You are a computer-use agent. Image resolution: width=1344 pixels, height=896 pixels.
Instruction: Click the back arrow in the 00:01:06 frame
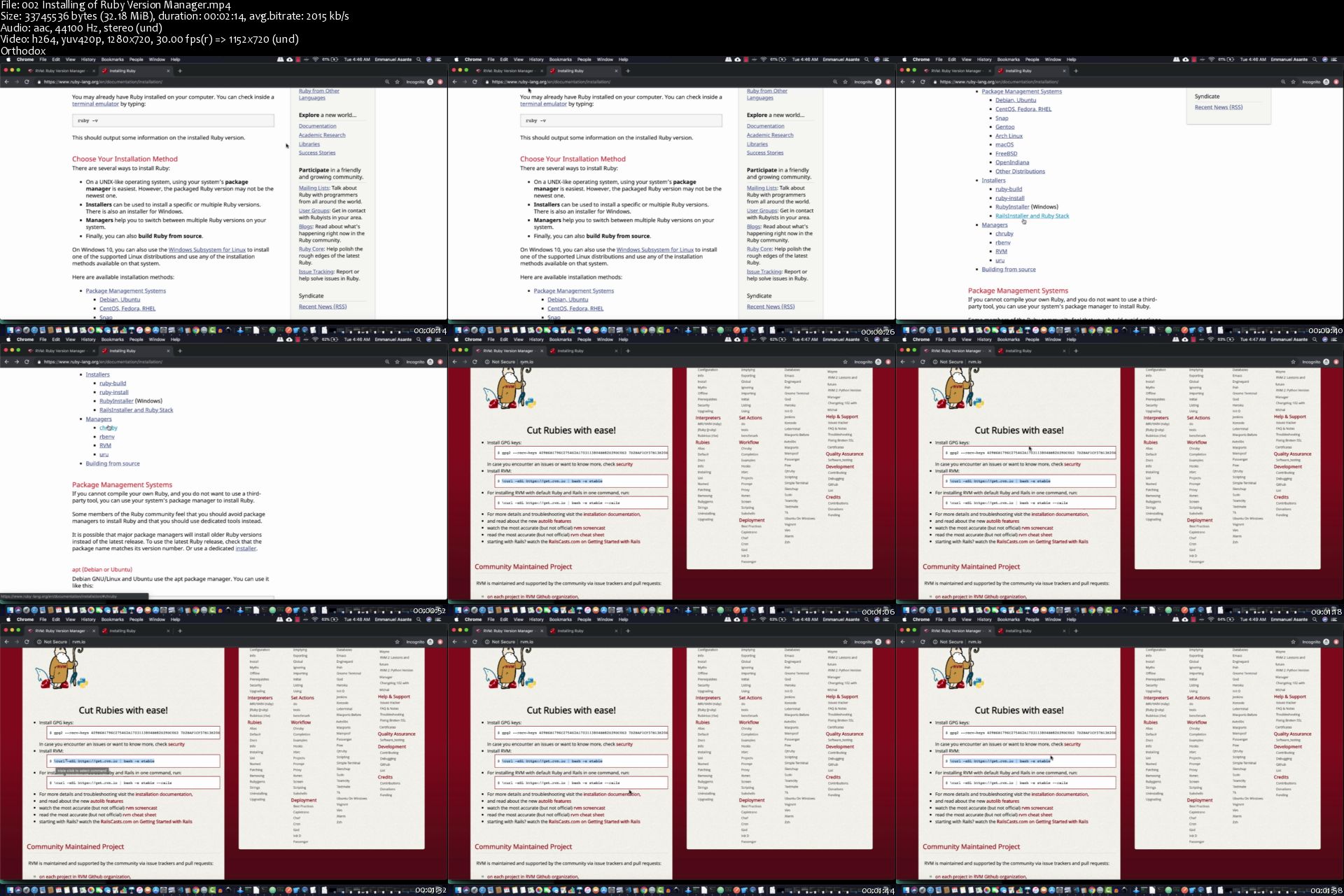point(454,362)
